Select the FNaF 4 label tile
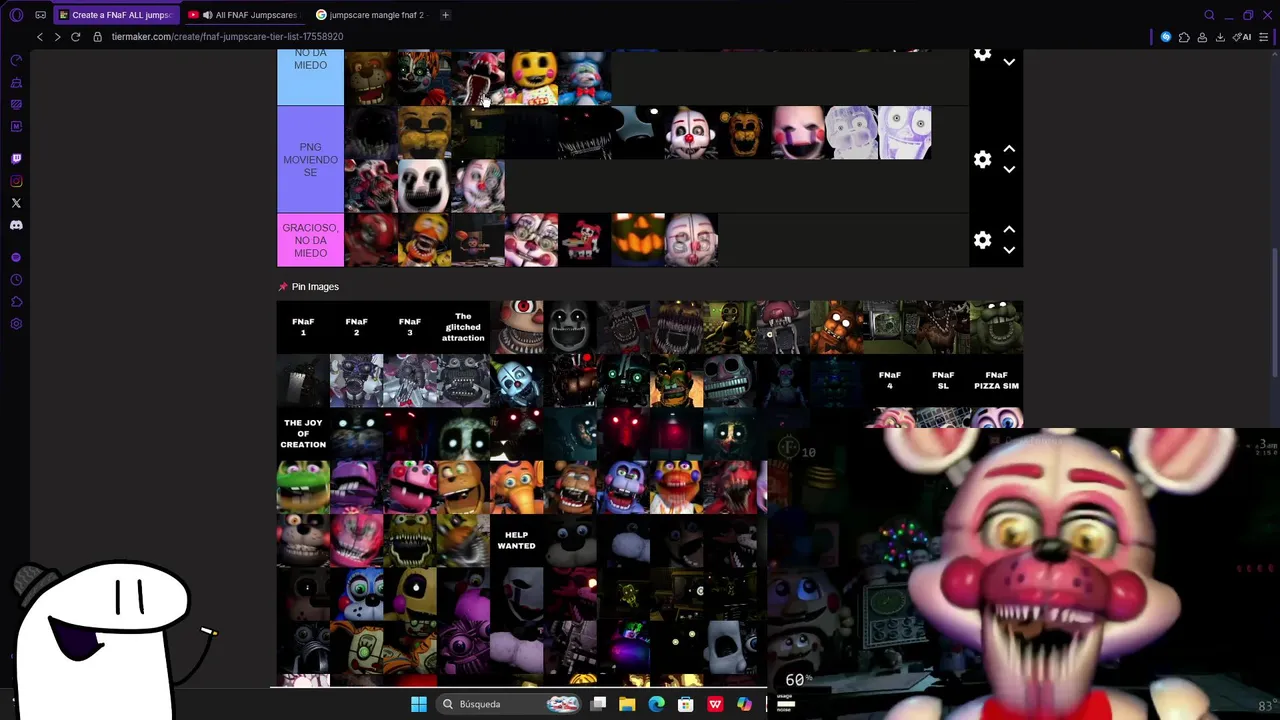1280x720 pixels. pos(889,380)
